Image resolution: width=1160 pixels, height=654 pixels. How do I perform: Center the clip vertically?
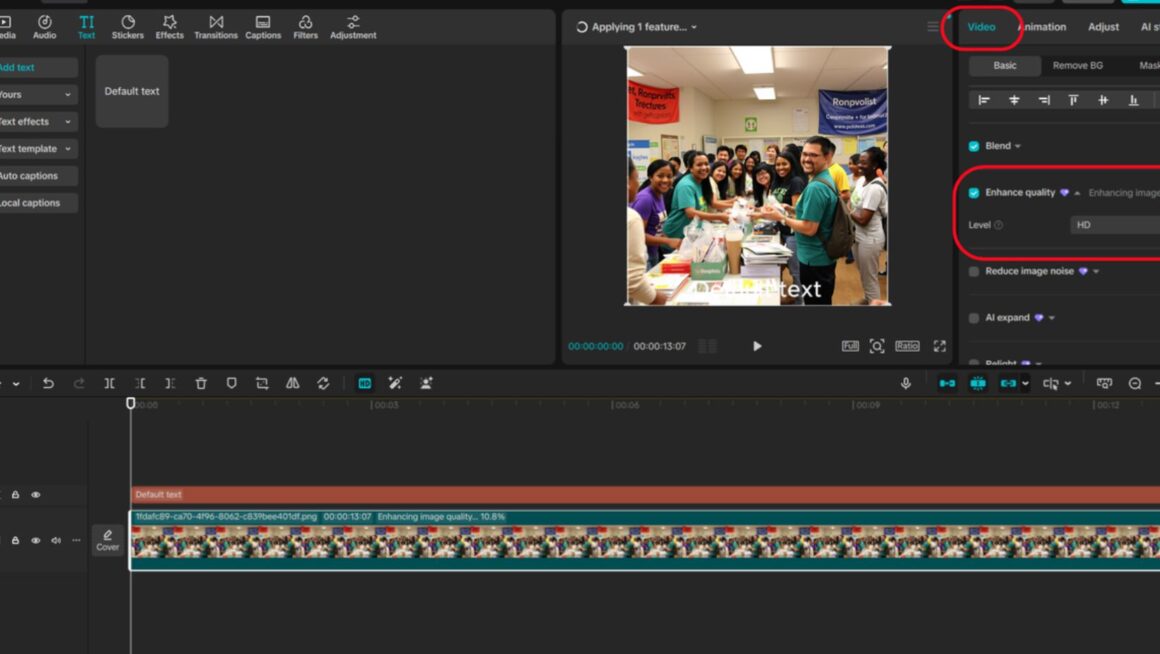click(1103, 100)
